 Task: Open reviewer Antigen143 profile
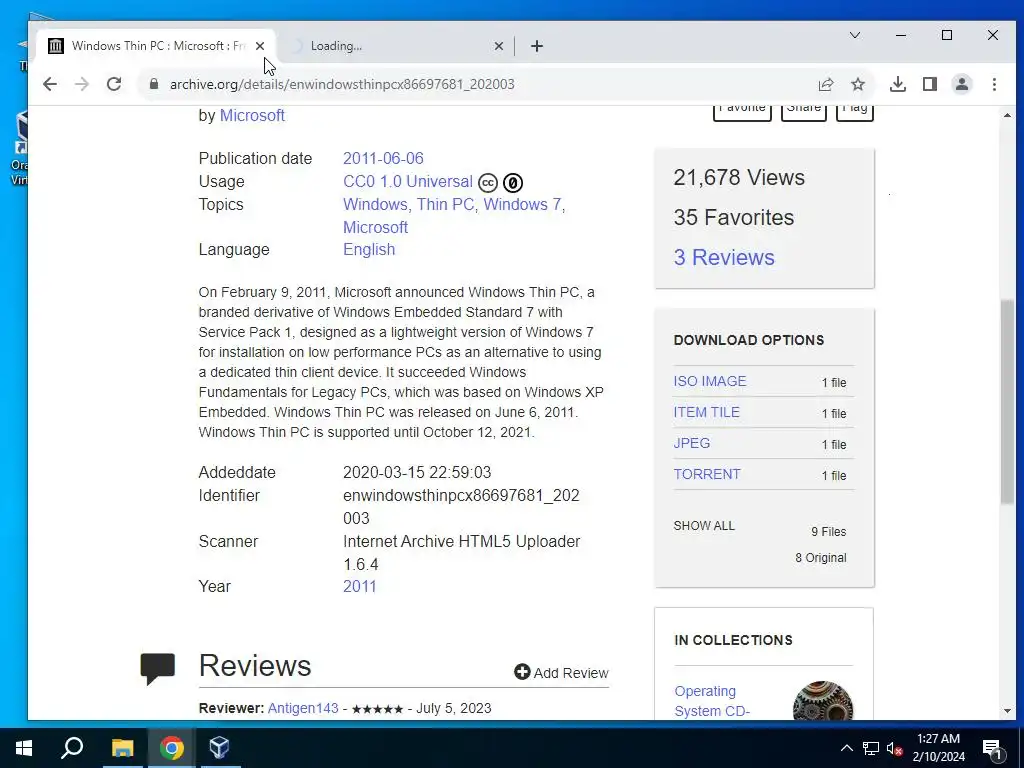point(303,708)
